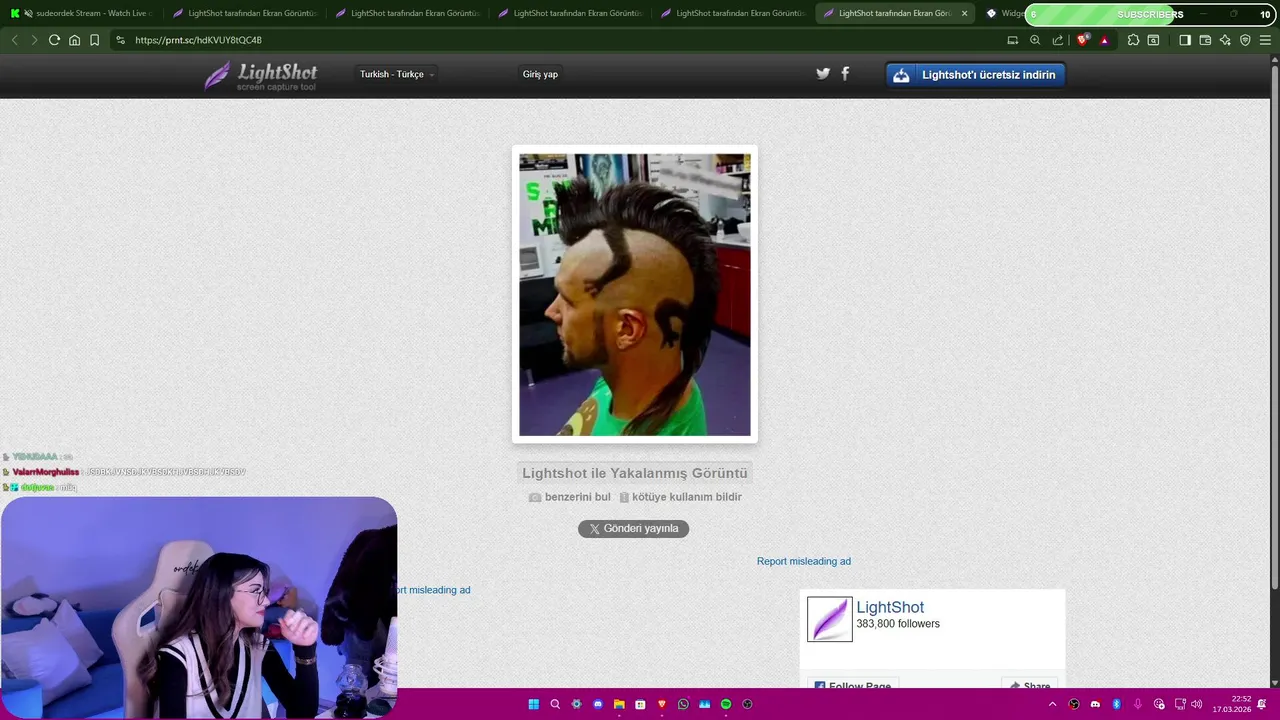View site information icon in address bar
This screenshot has width=1280, height=720.
pyautogui.click(x=120, y=40)
